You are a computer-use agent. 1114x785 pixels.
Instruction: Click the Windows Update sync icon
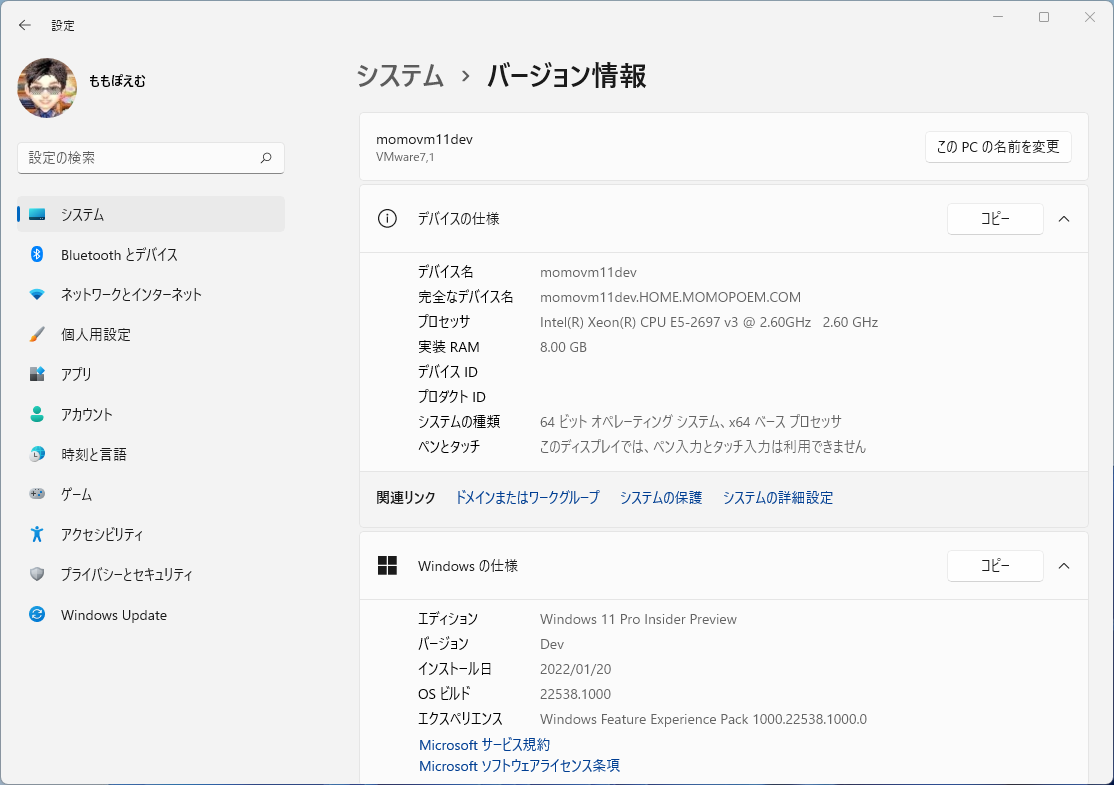37,615
